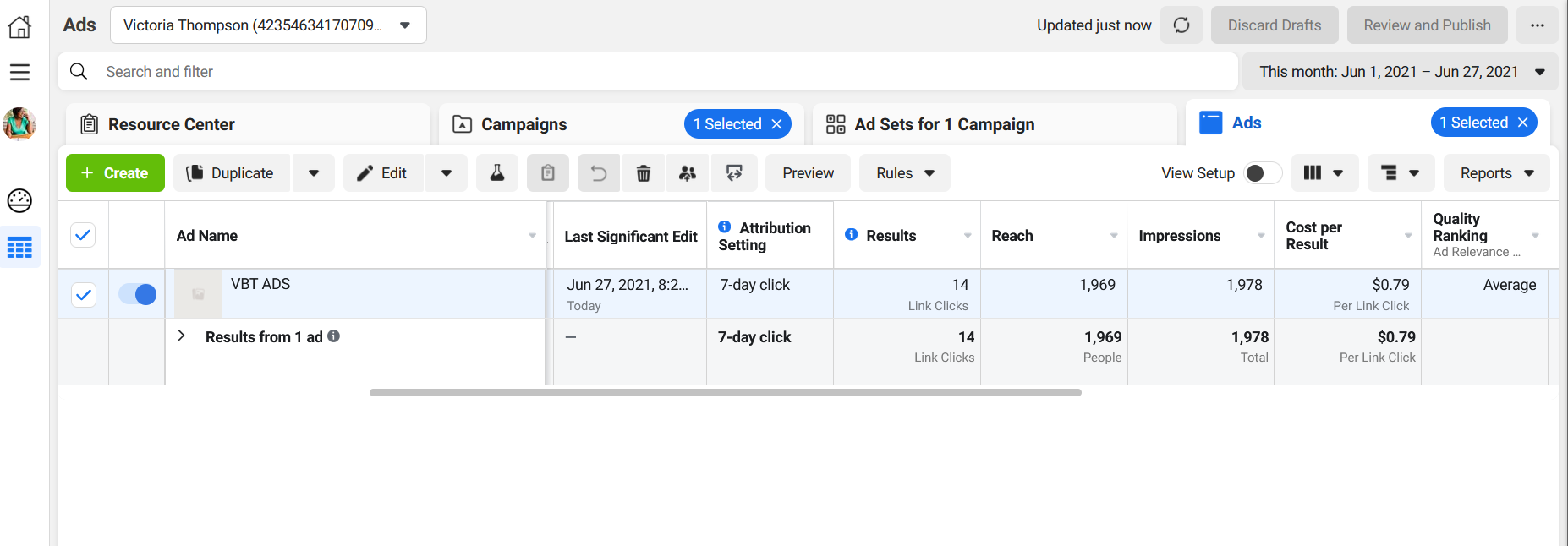Viewport: 1568px width, 546px height.
Task: Switch to the Campaigns tab
Action: coord(524,124)
